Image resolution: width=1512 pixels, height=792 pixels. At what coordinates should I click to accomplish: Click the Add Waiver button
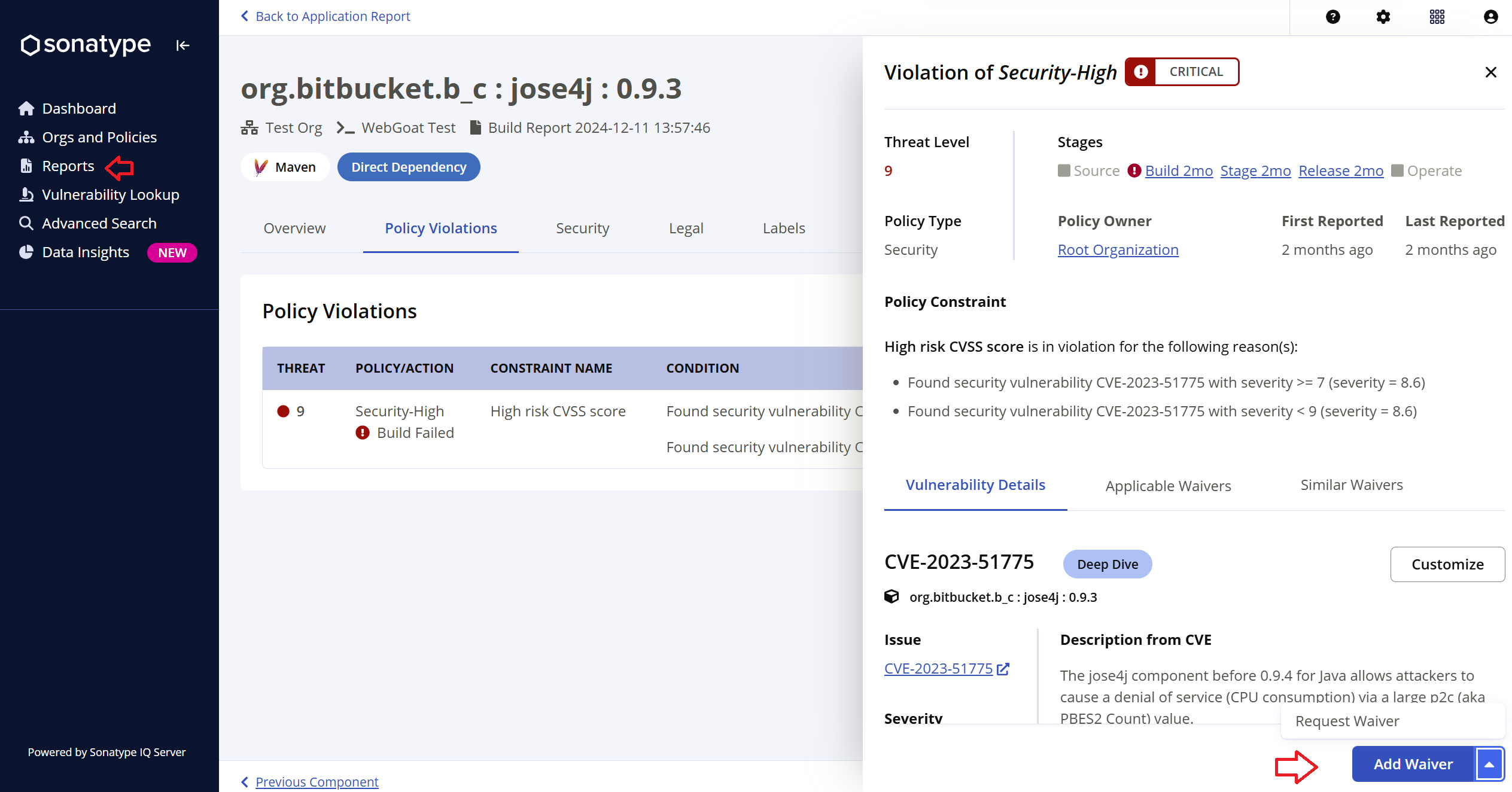point(1413,764)
